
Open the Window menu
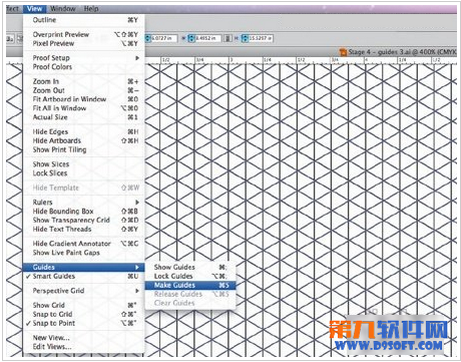(63, 9)
